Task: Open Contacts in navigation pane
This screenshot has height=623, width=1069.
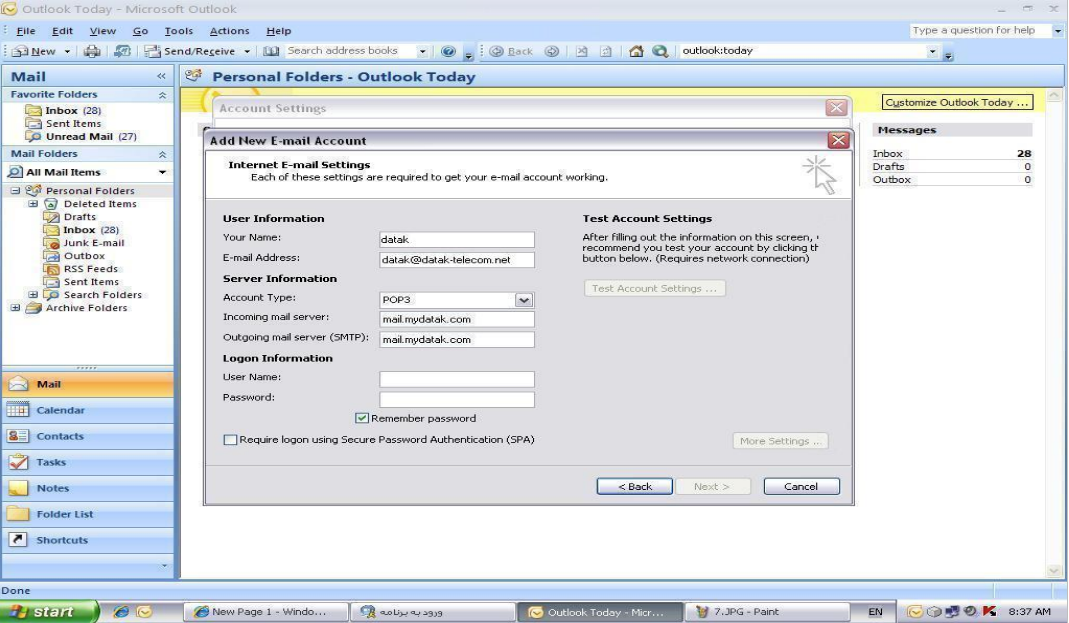Action: [88, 436]
